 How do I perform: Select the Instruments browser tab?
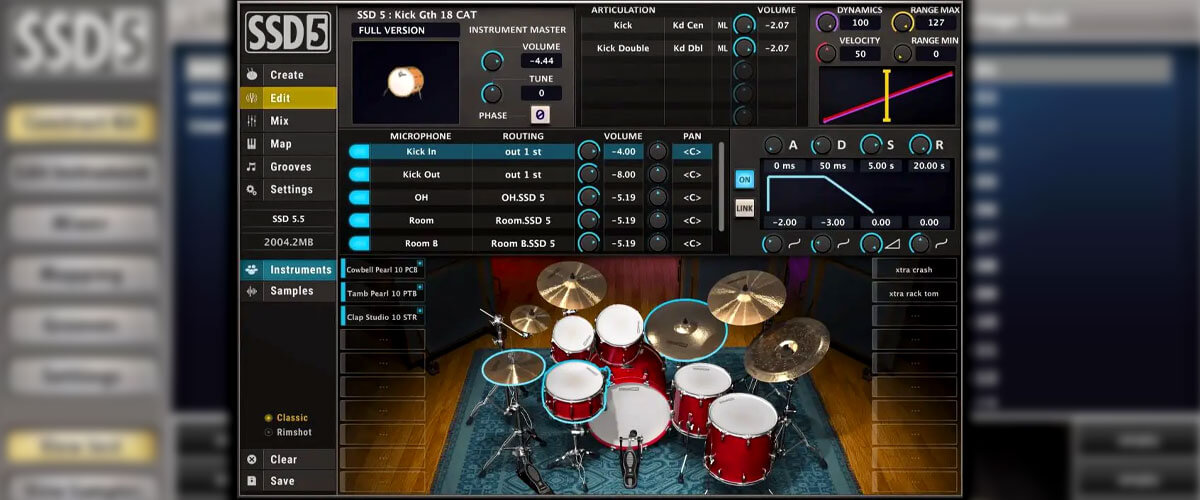coord(288,270)
